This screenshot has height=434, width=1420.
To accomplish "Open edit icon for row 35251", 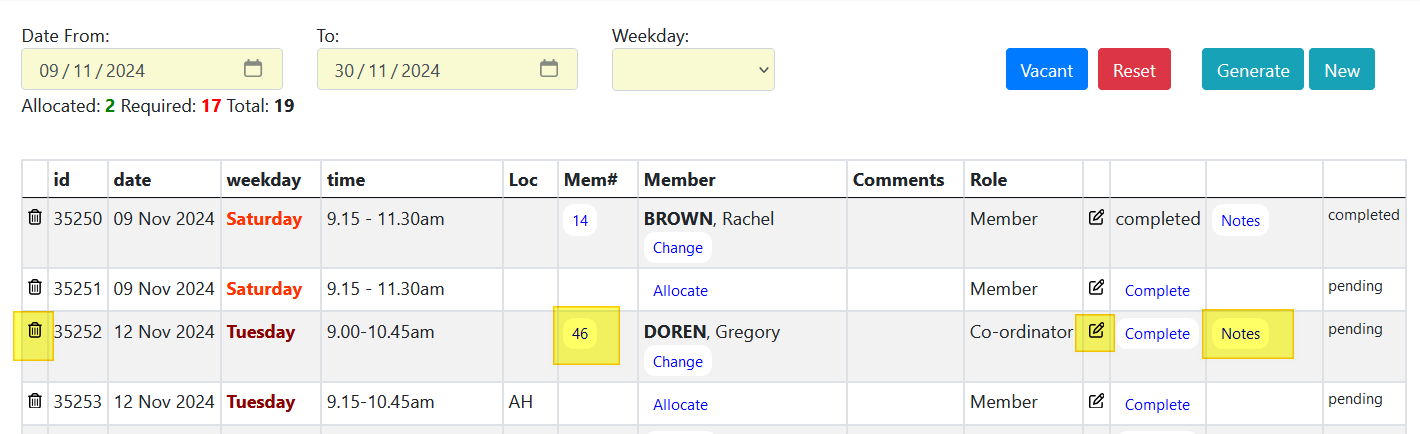I will [1096, 287].
